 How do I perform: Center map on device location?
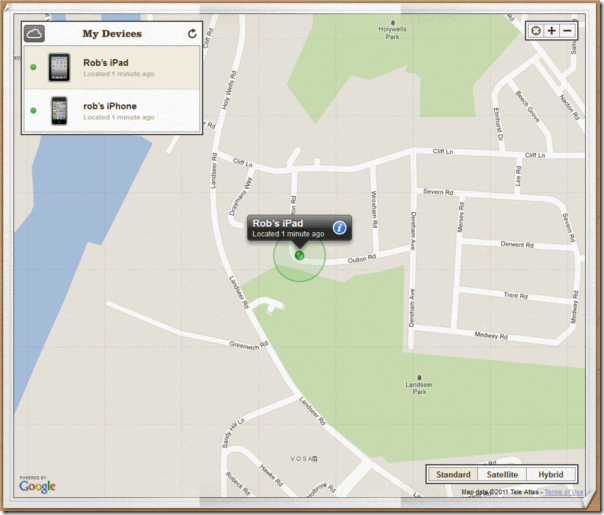click(535, 31)
